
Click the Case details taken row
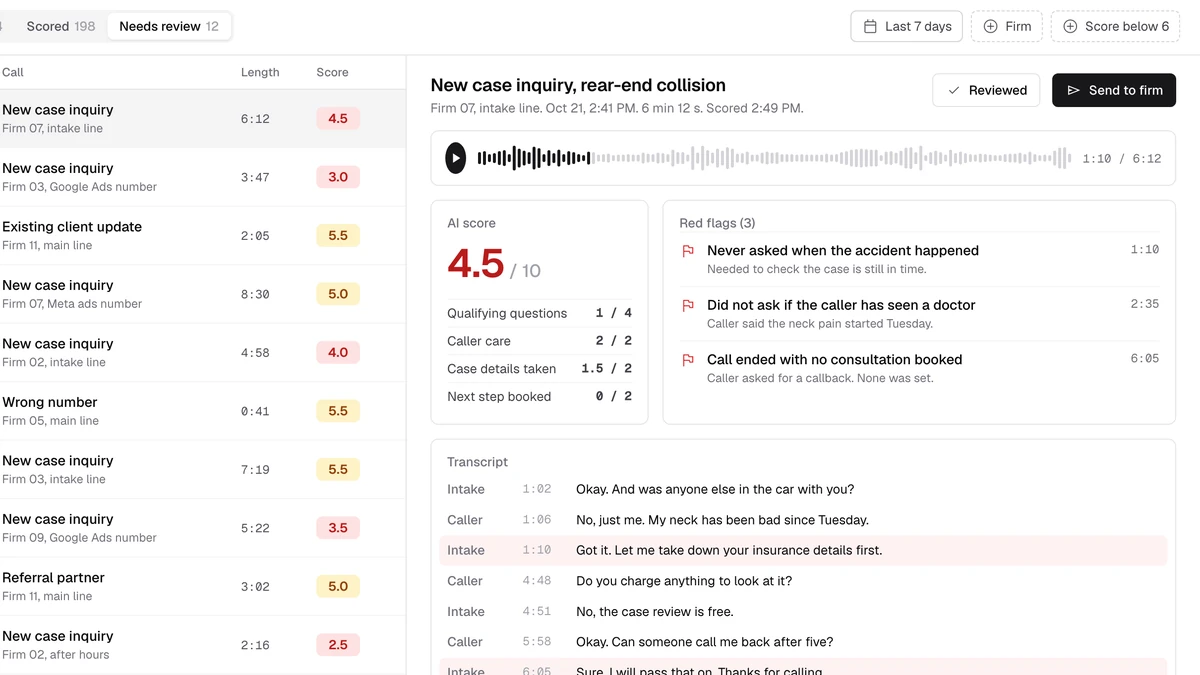(539, 369)
